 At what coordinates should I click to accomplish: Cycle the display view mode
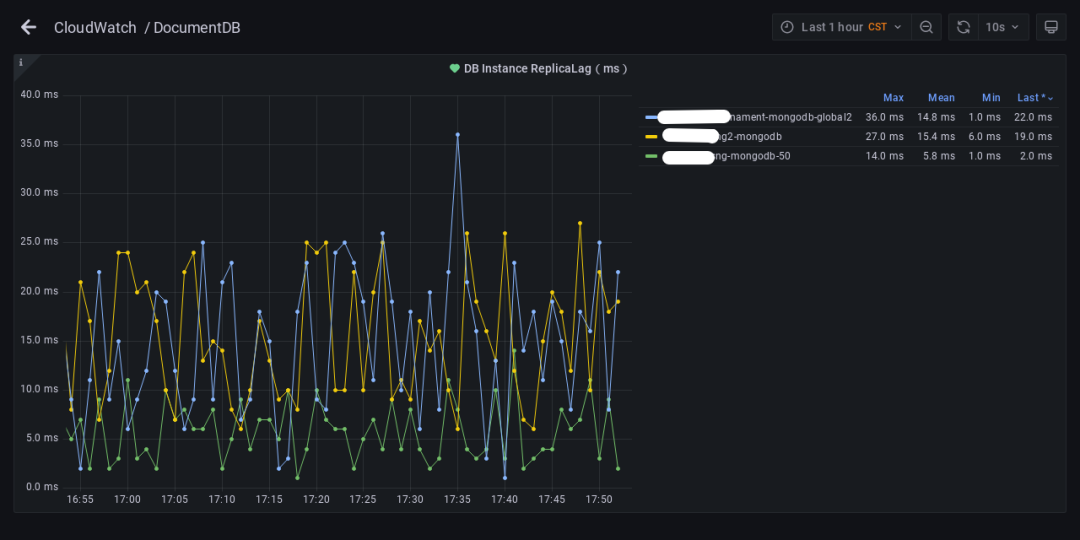coord(1051,27)
